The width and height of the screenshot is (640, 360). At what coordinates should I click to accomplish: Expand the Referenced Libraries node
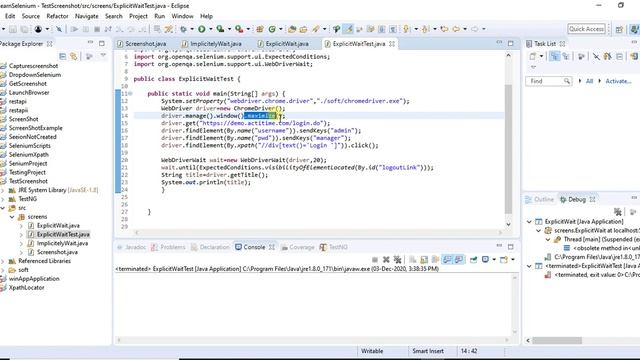(x=3, y=261)
